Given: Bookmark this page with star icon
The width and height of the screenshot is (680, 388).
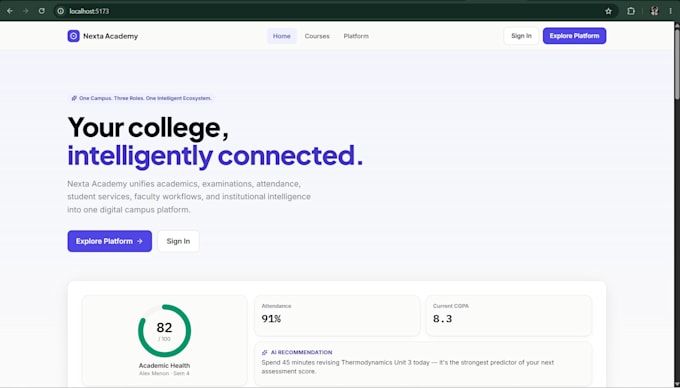Looking at the screenshot, I should [x=608, y=11].
